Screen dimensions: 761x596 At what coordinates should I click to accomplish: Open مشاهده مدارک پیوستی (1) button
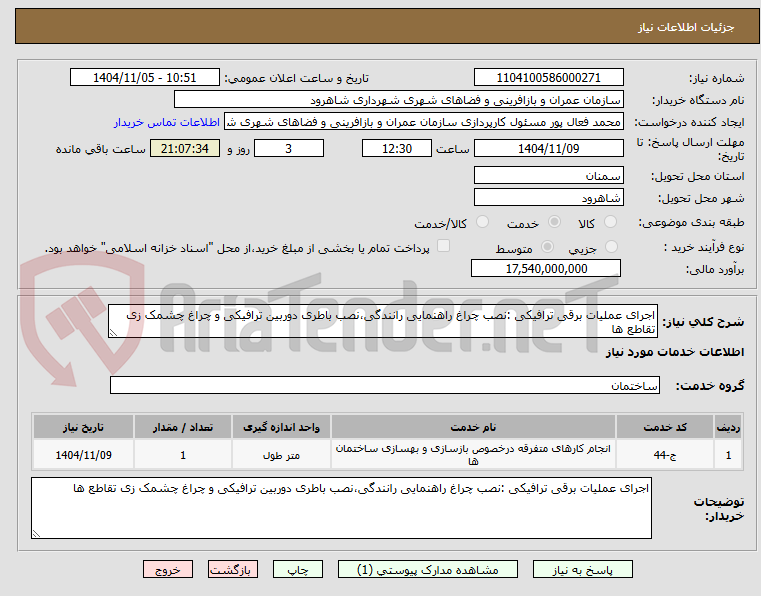[x=428, y=569]
